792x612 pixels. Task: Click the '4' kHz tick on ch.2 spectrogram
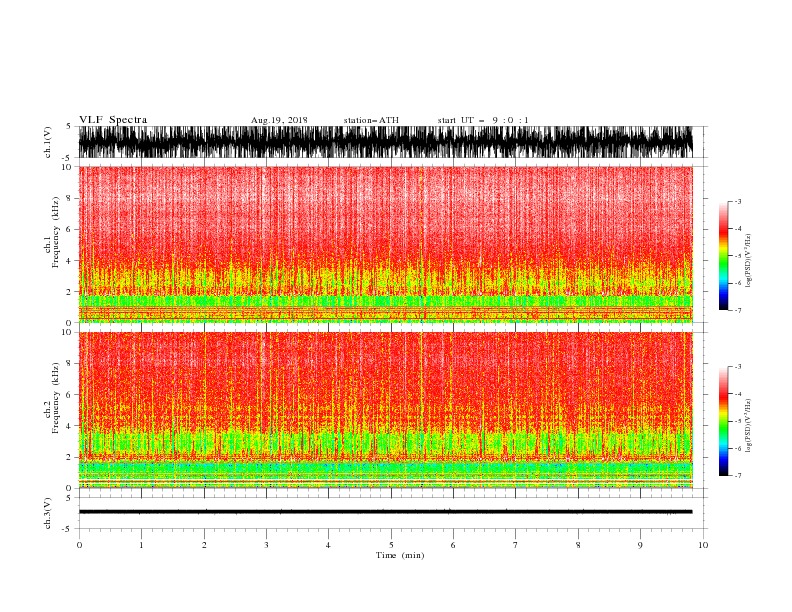point(69,426)
